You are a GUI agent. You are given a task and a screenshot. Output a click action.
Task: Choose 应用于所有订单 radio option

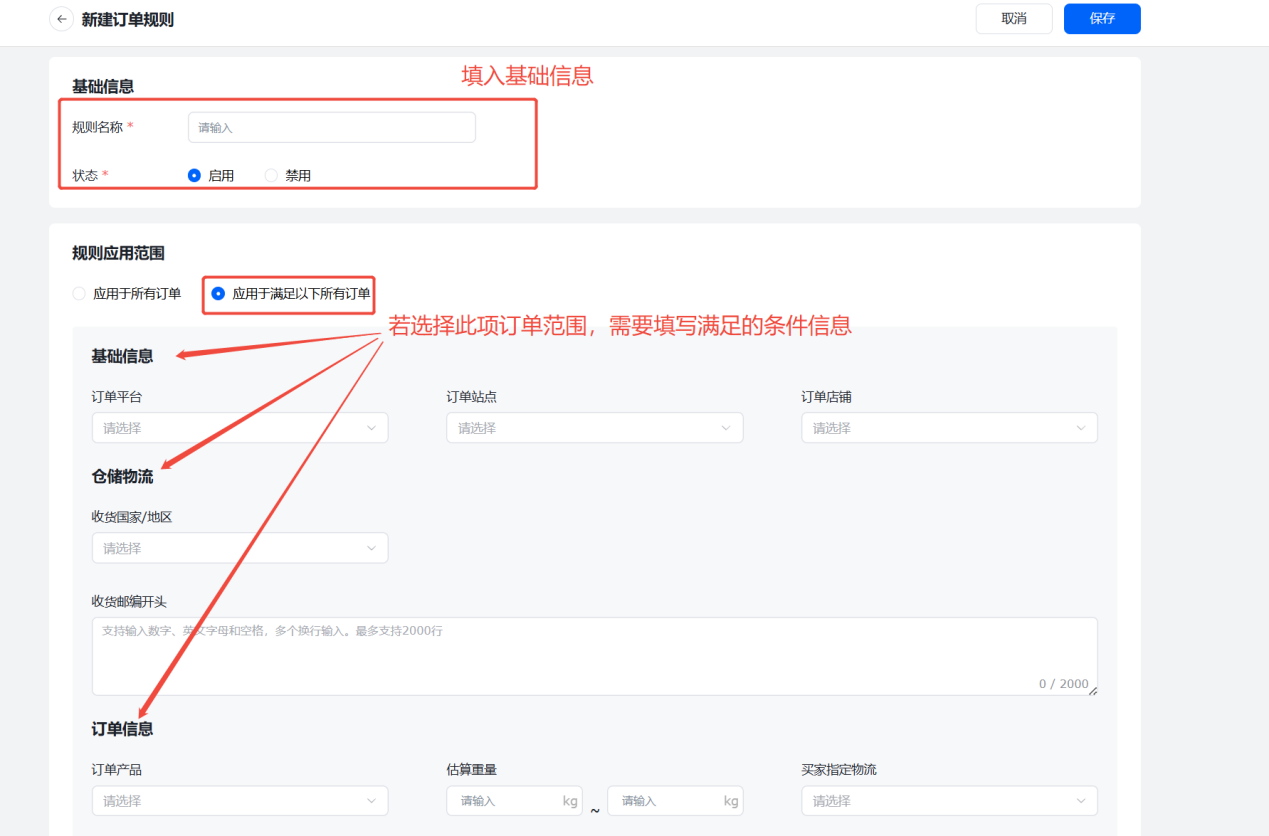tap(79, 294)
